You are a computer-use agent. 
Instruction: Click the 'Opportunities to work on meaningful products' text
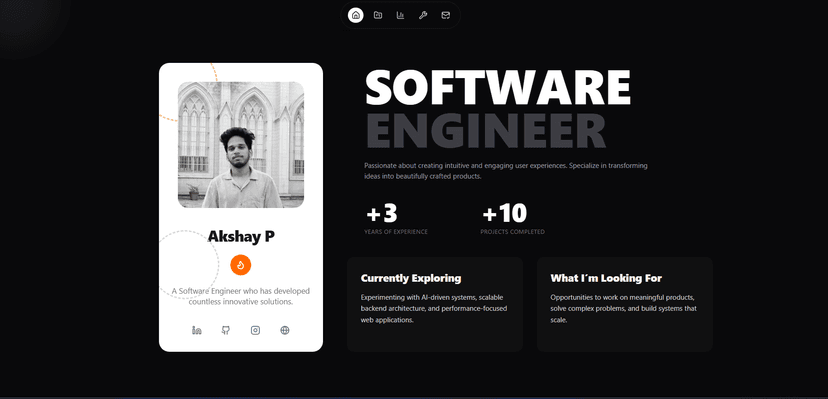pyautogui.click(x=624, y=308)
